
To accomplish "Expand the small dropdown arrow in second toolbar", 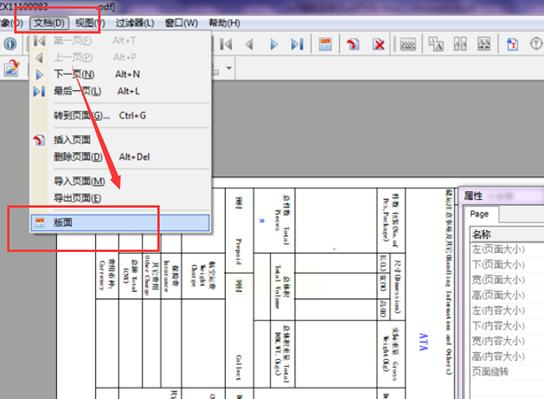I will click(x=229, y=68).
